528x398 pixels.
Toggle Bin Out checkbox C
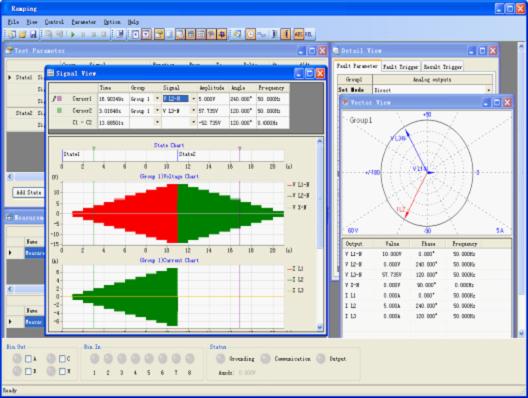point(62,359)
